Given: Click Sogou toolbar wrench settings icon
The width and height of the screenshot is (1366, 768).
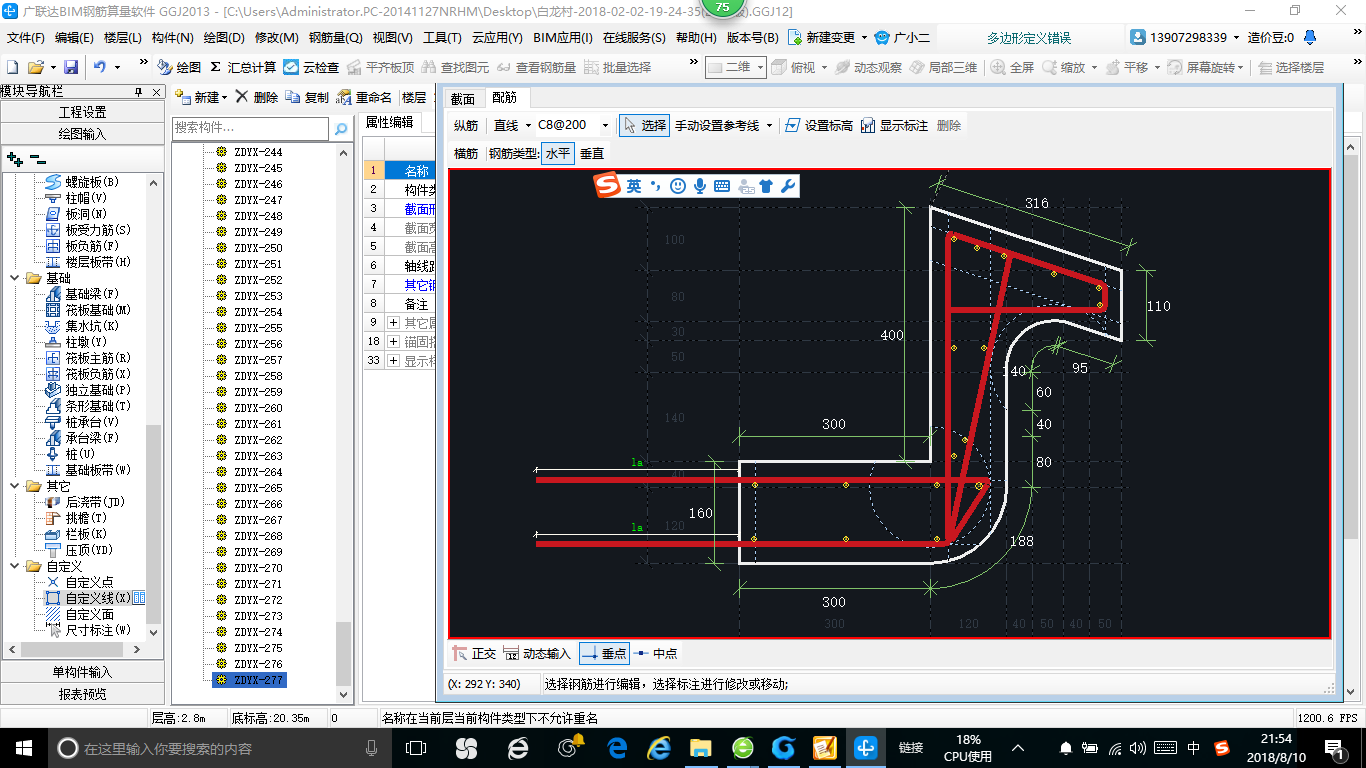Looking at the screenshot, I should (788, 186).
